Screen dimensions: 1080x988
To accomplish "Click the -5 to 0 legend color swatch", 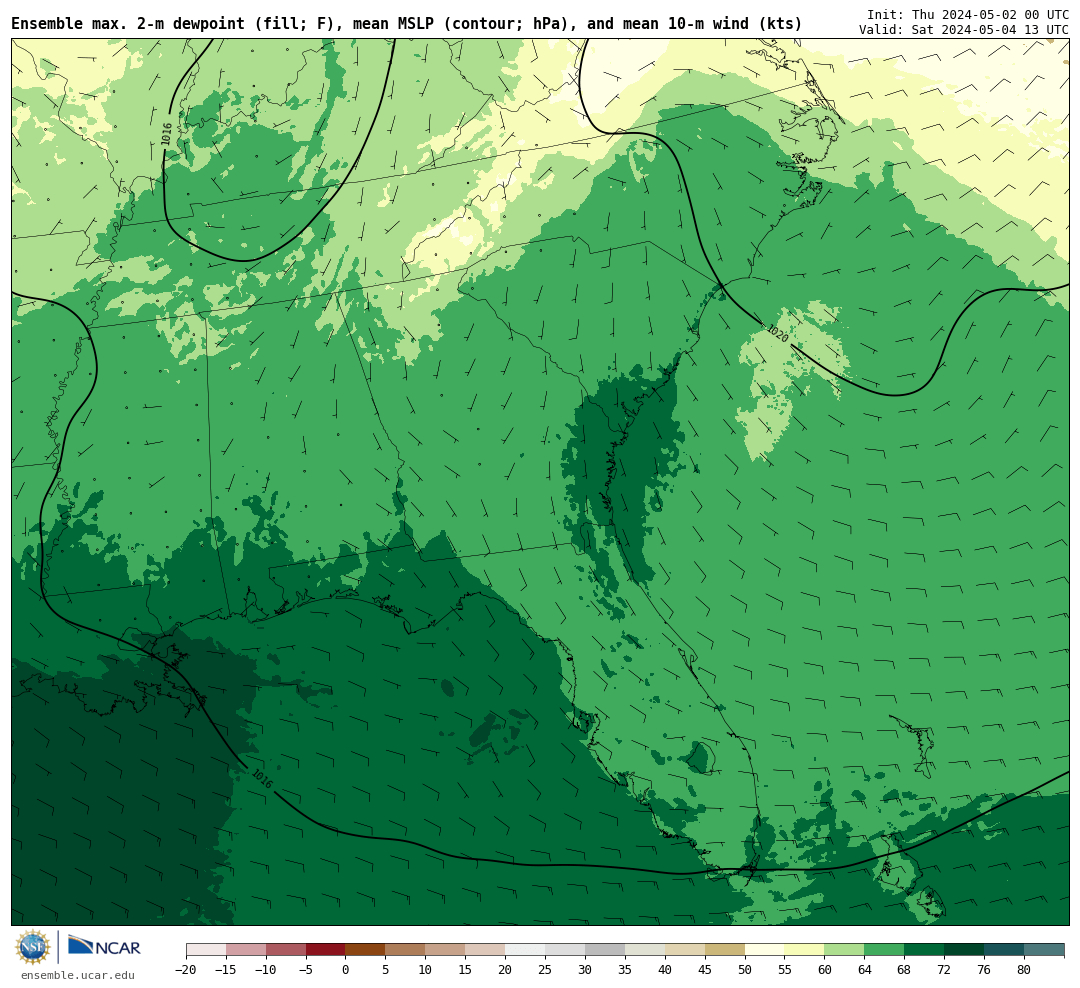I will (326, 950).
